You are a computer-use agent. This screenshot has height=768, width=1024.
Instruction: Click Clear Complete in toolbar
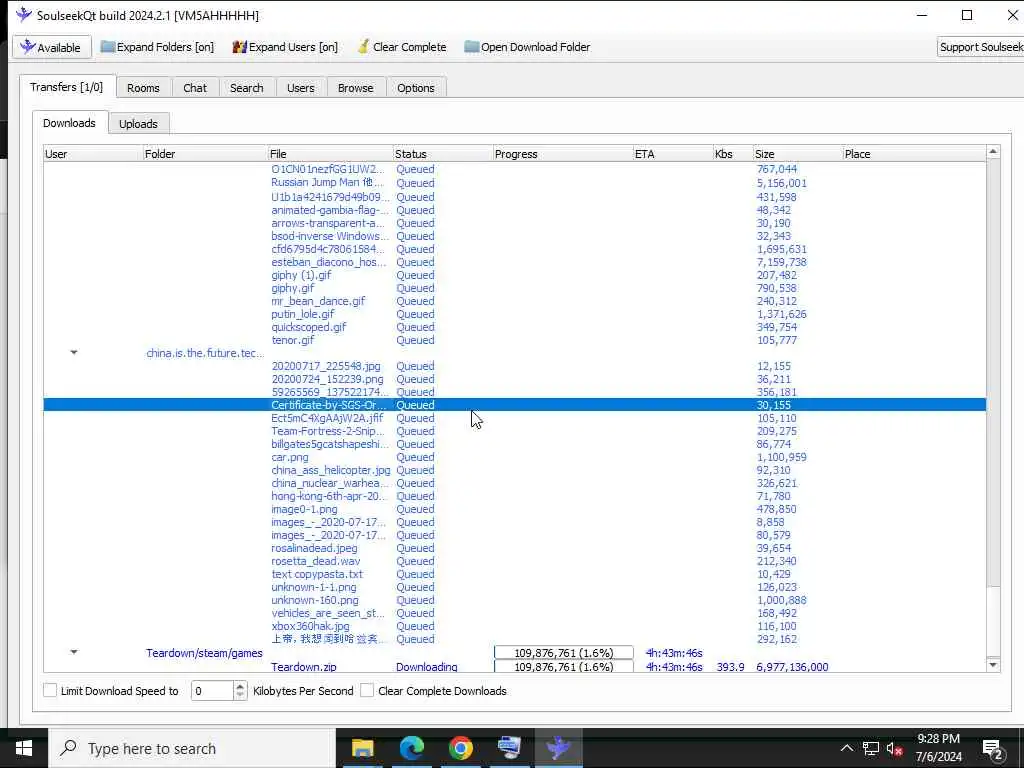(x=402, y=47)
